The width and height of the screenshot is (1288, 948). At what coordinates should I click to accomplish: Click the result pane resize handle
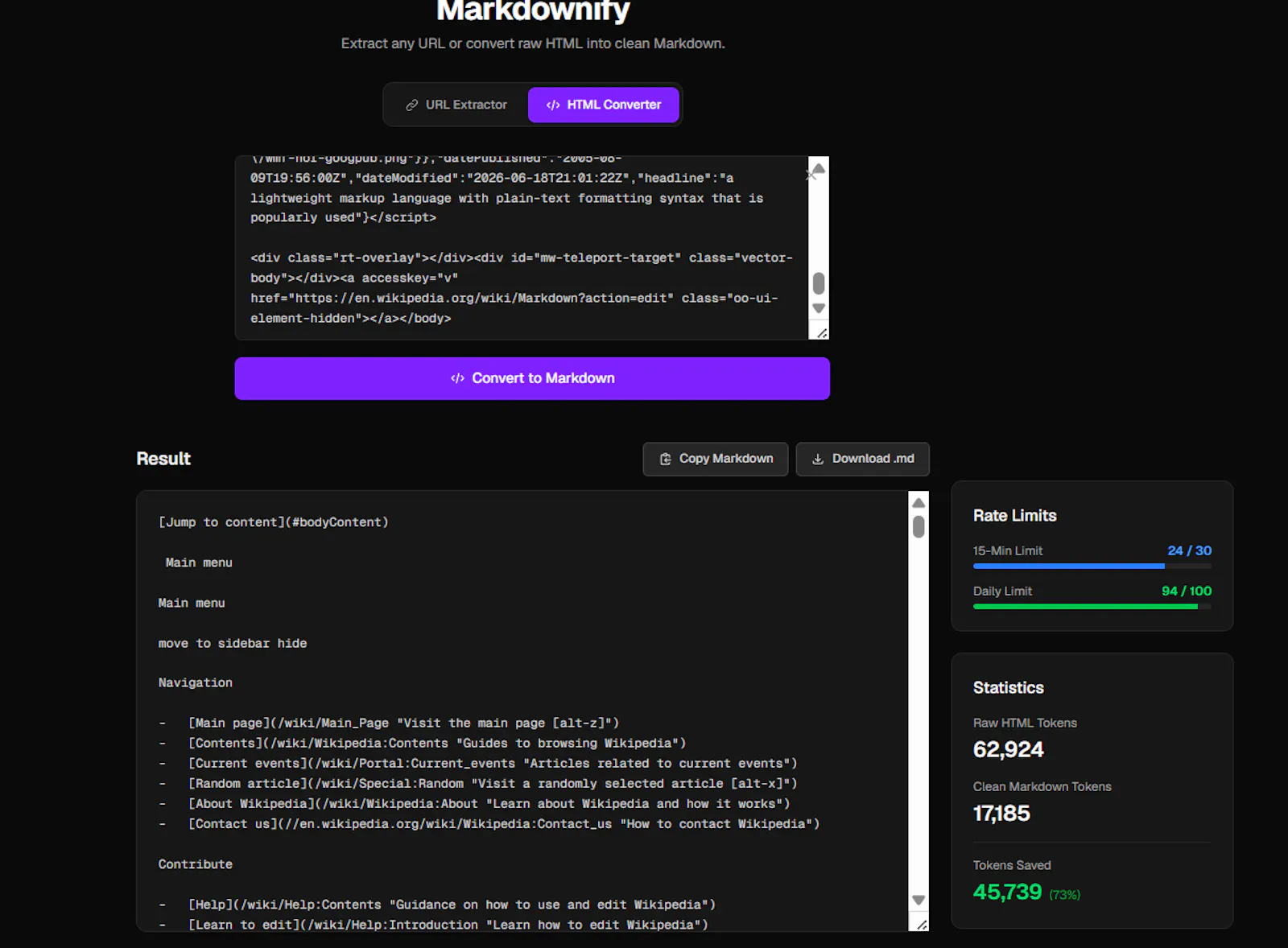click(x=922, y=925)
